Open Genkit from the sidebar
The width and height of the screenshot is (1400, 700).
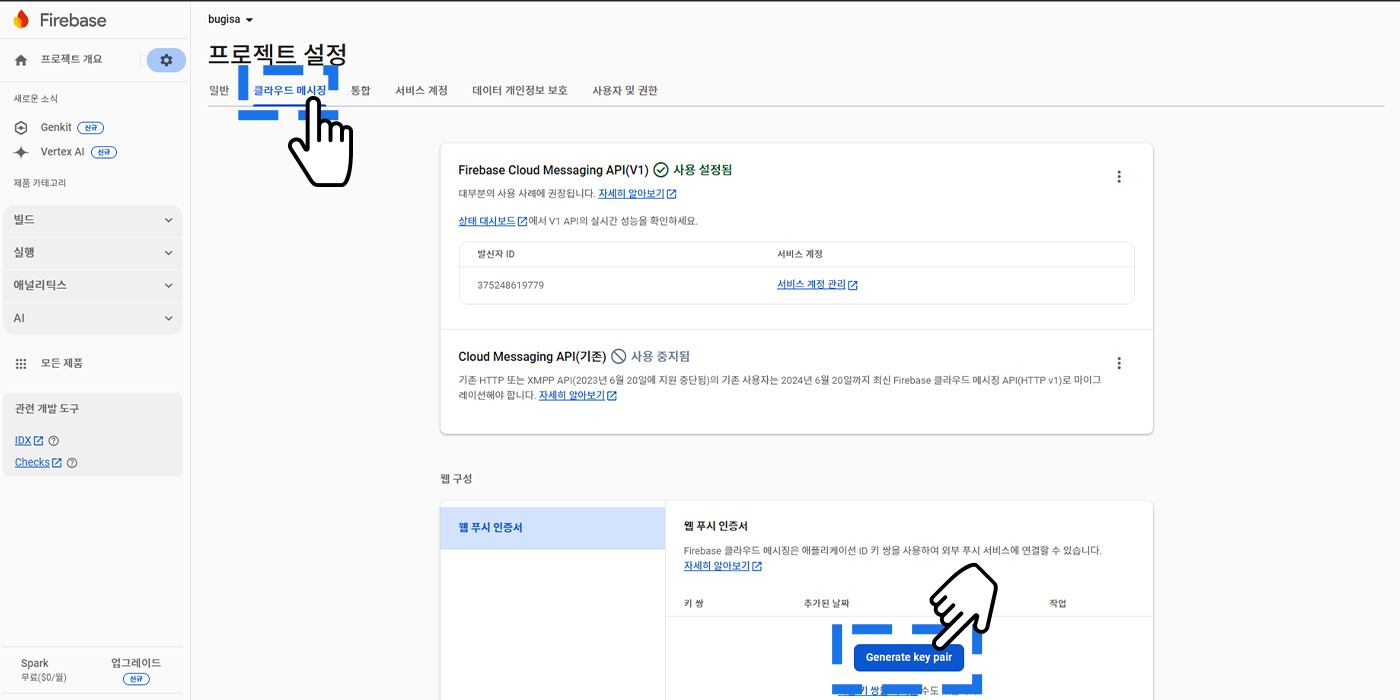click(x=56, y=128)
